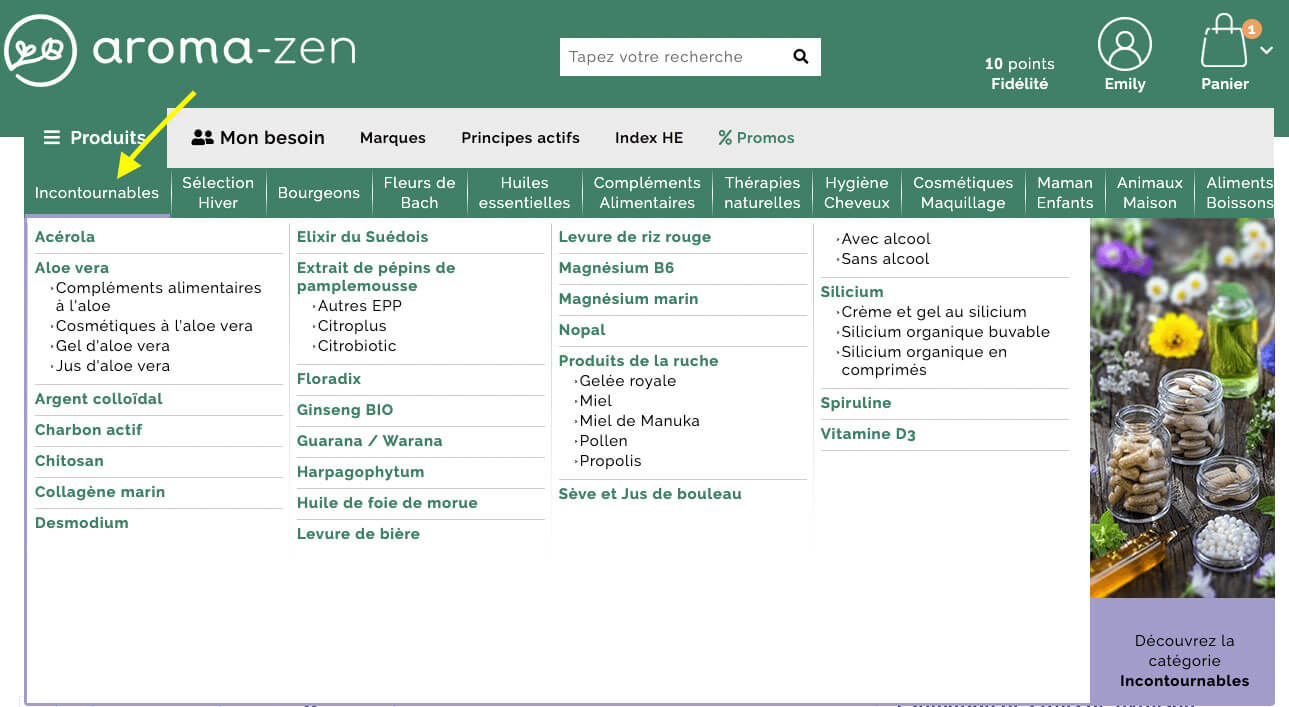1289x707 pixels.
Task: Select the Compléments Alimentaires category tab
Action: (647, 193)
